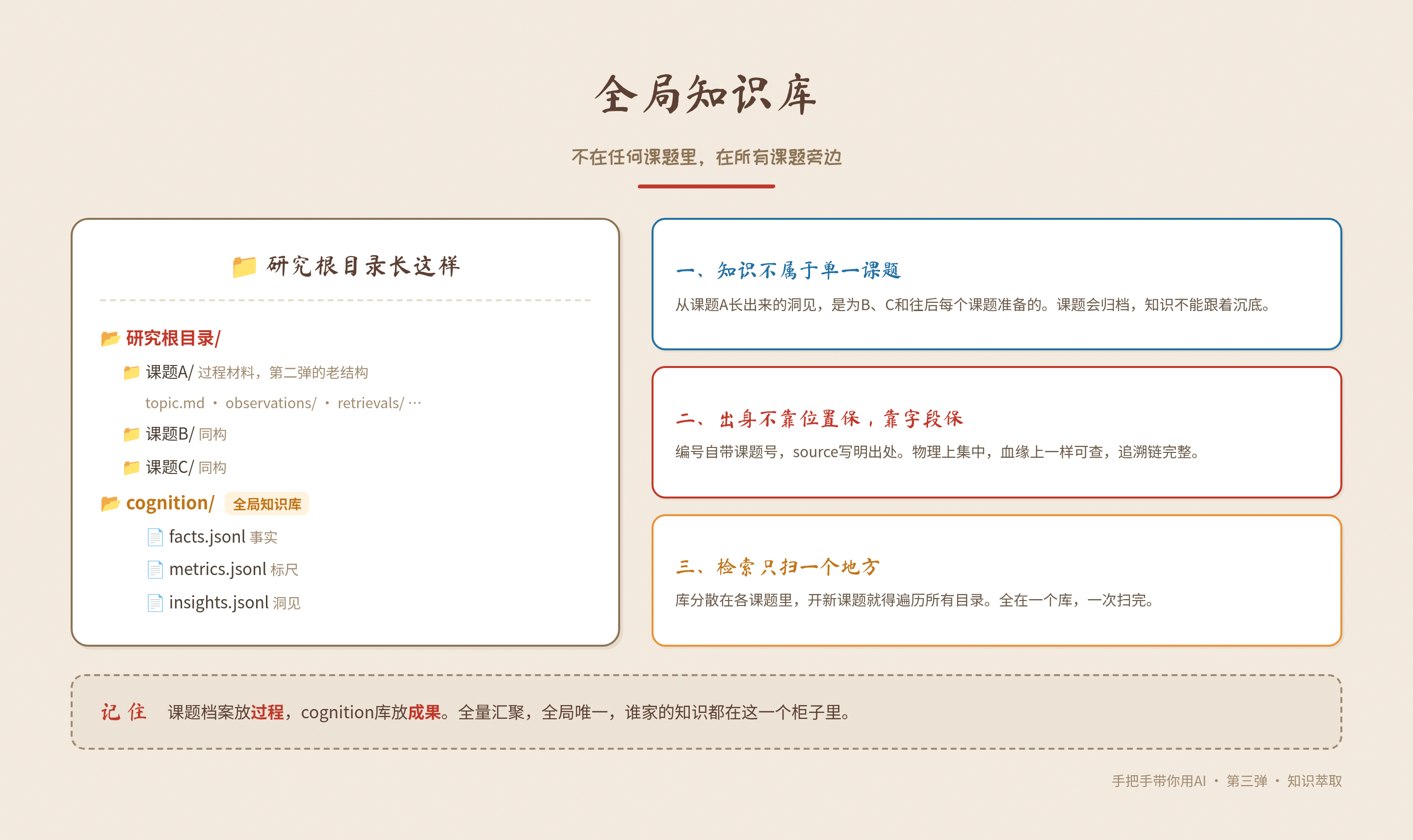Select the cognition/ folder name
Viewport: 1413px width, 840px height.
coord(170,503)
